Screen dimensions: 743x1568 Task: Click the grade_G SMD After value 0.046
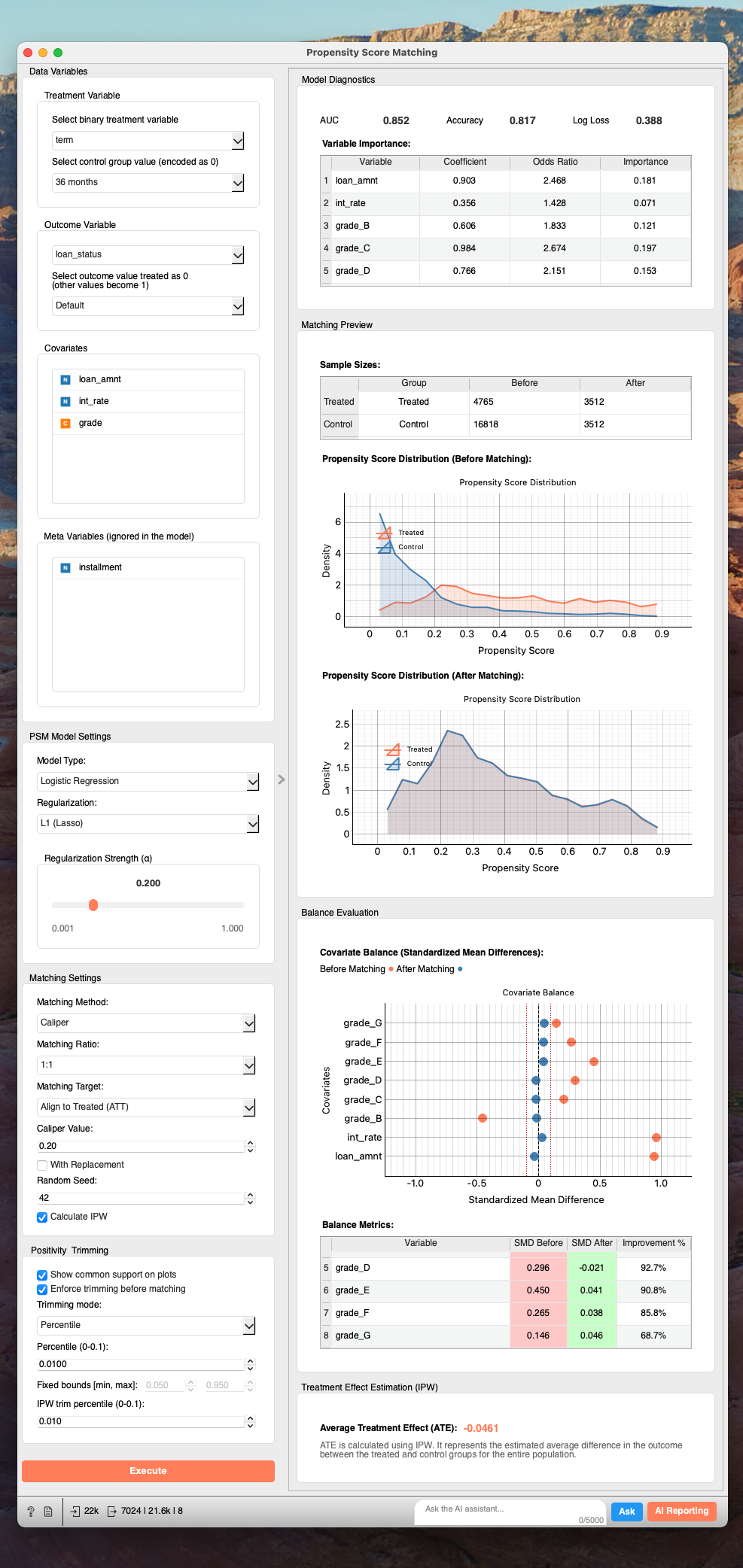(x=592, y=1336)
